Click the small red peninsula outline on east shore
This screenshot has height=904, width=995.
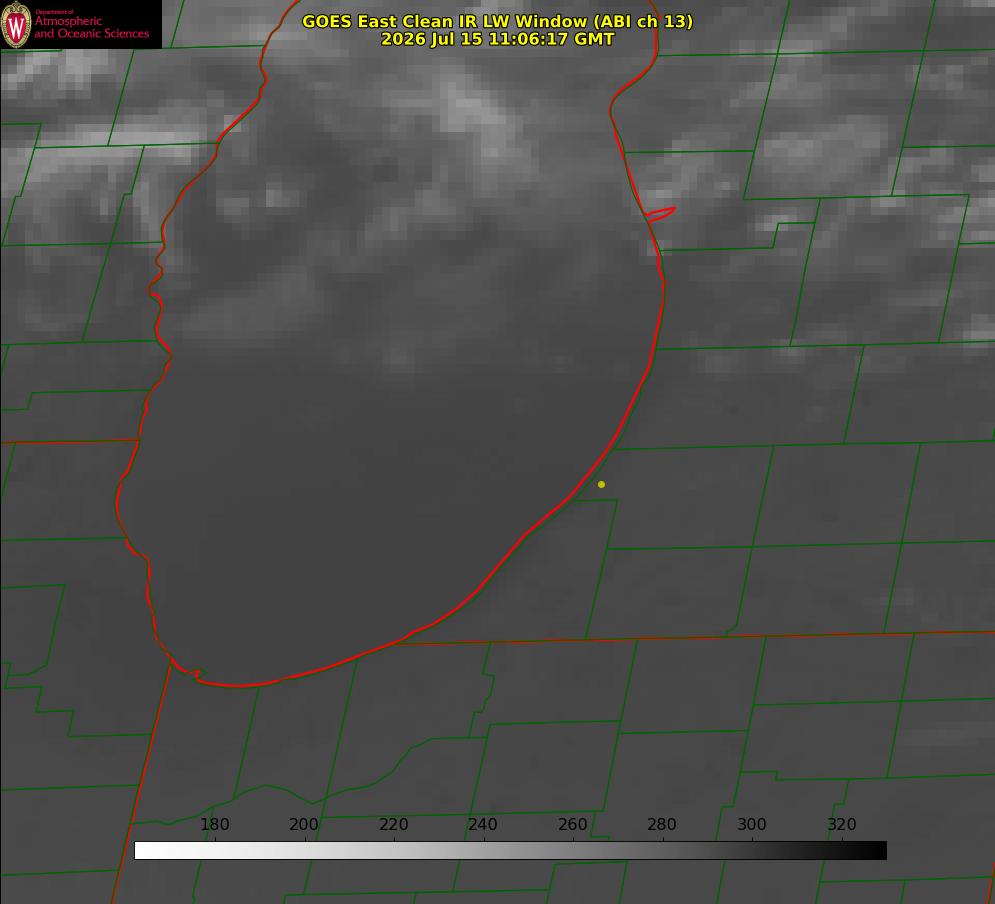660,213
